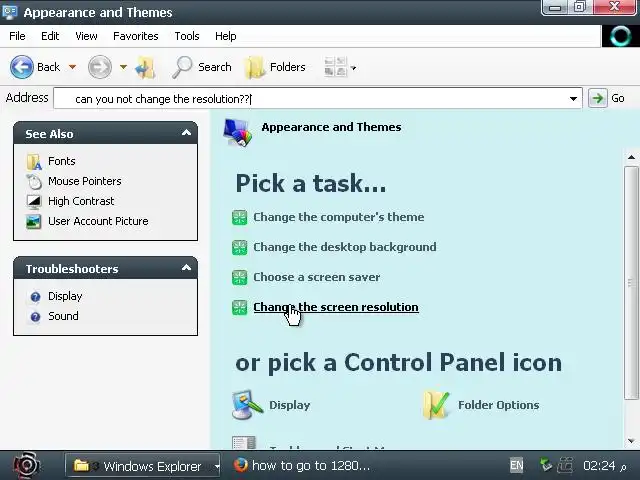Collapse the See Also panel
Screen dimensions: 640x480
[186, 132]
